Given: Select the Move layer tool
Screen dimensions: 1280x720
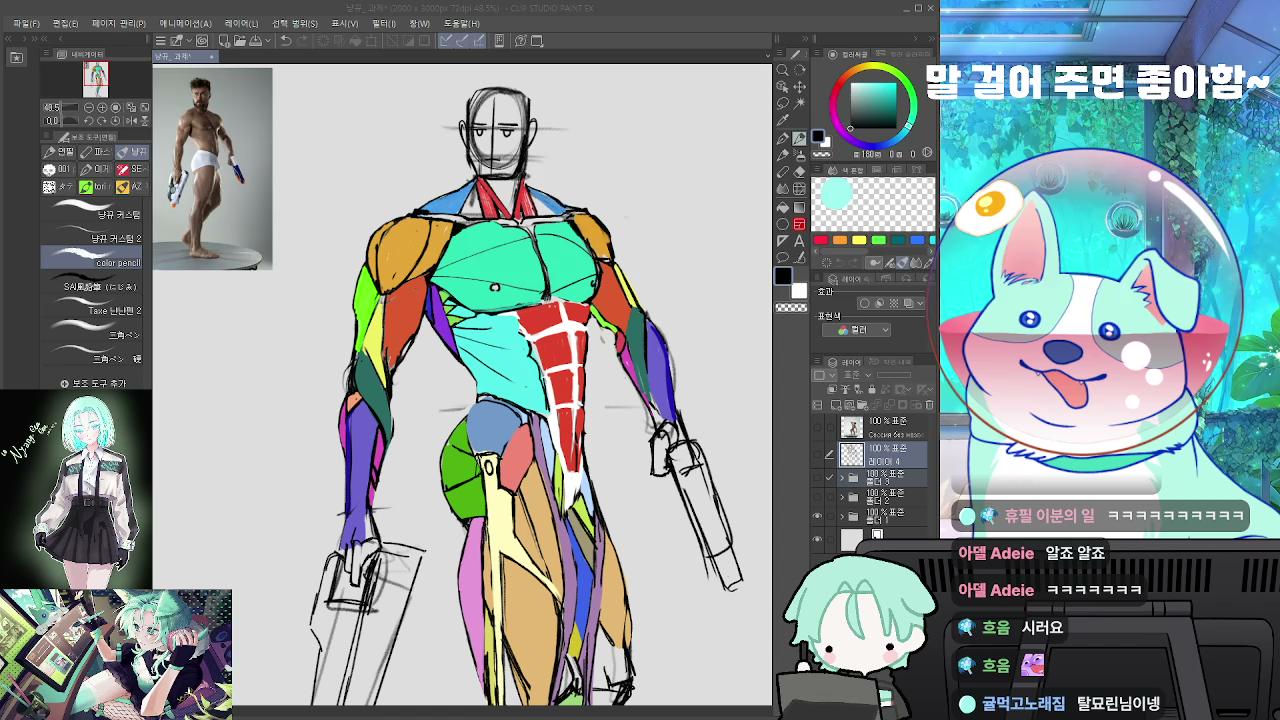Looking at the screenshot, I should pyautogui.click(x=800, y=87).
